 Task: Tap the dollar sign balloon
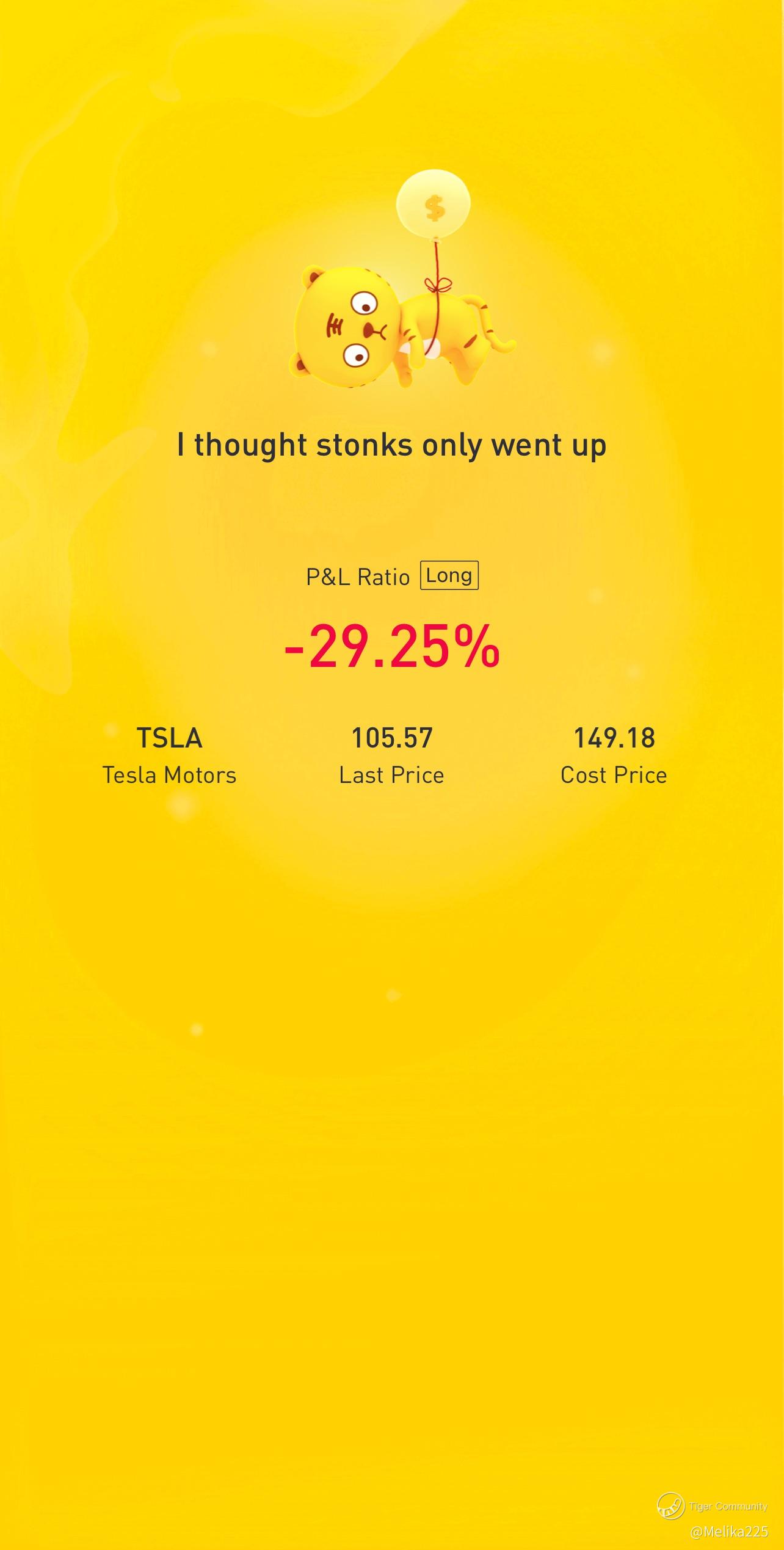pos(434,206)
